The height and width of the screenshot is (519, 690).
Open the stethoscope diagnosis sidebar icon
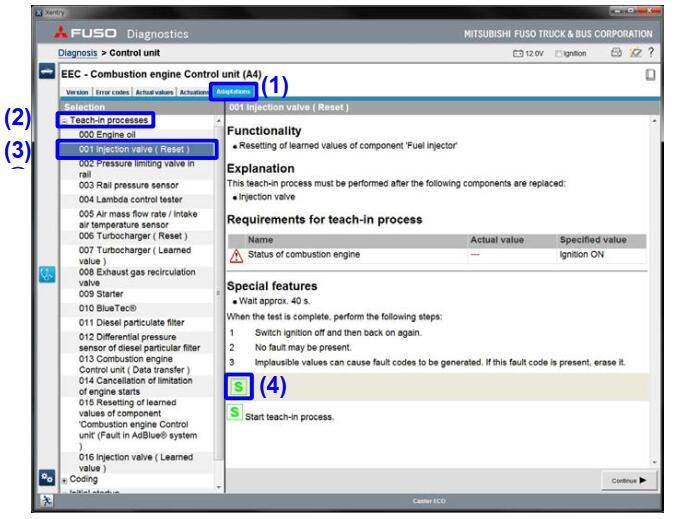[47, 274]
